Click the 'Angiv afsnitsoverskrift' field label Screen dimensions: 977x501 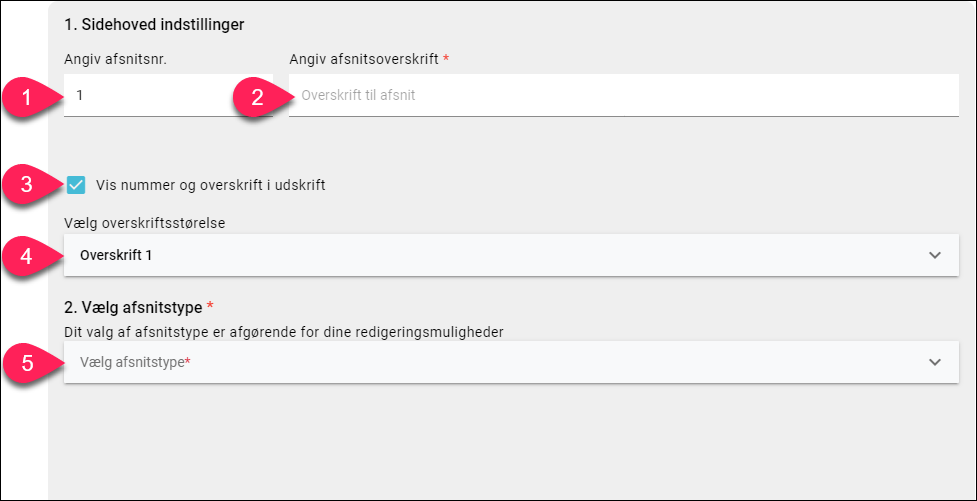coord(364,60)
